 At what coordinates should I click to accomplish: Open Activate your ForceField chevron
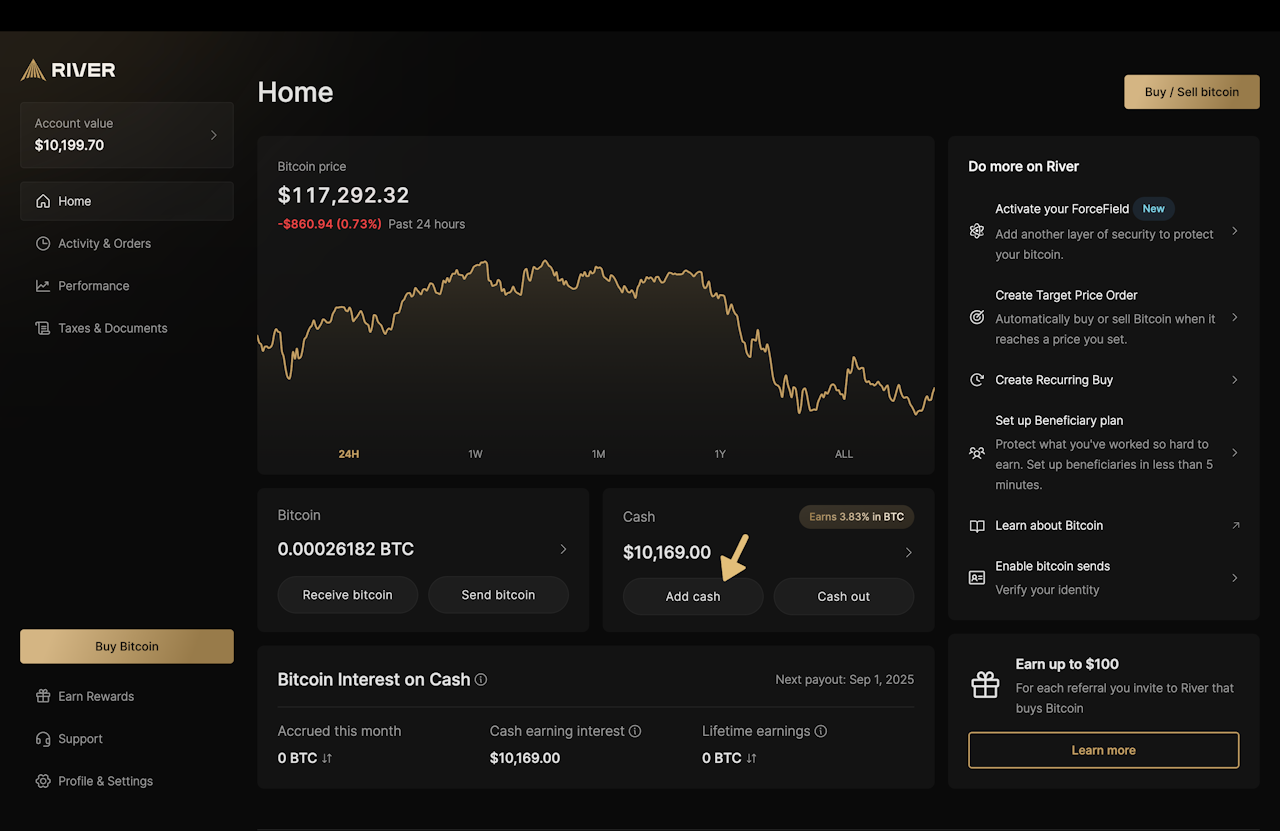(1235, 231)
